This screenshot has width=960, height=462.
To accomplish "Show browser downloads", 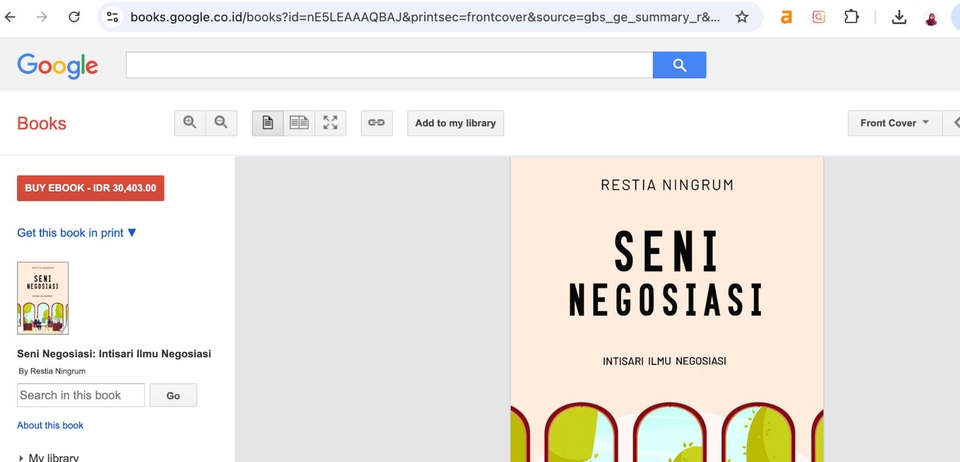I will tap(899, 17).
